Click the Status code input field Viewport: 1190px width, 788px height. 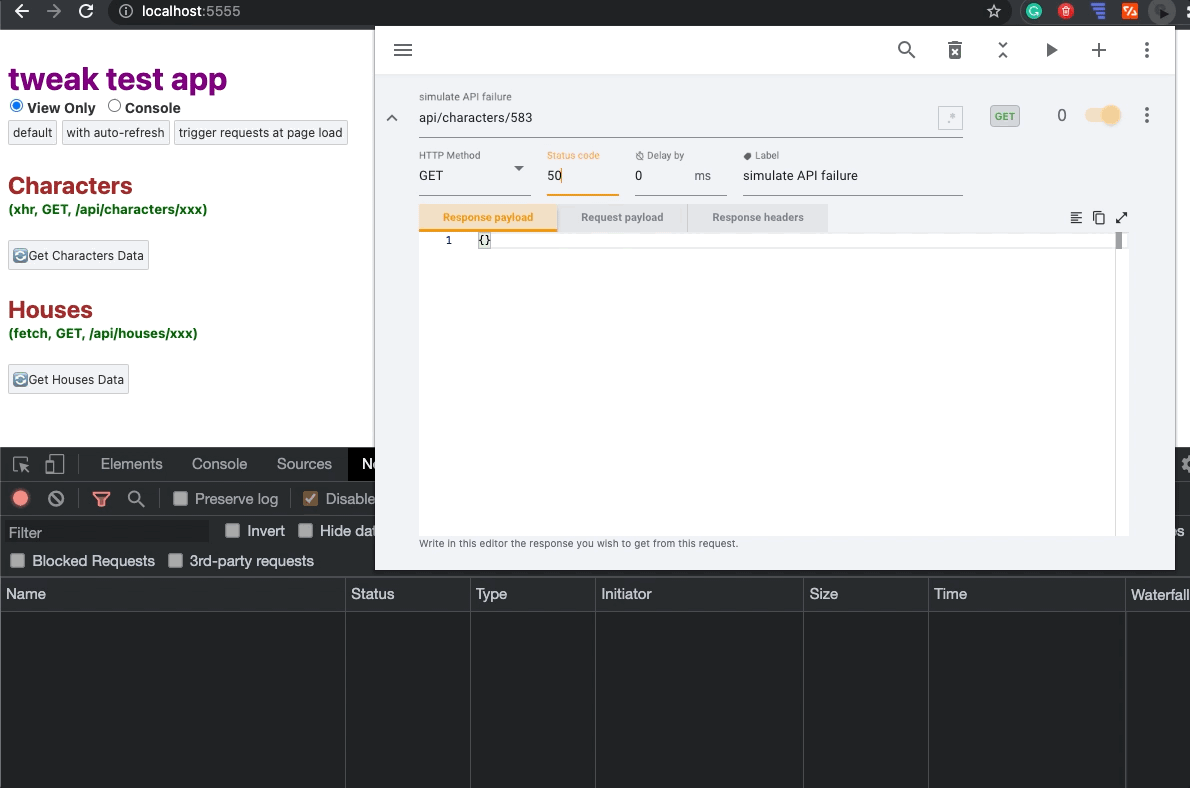click(581, 175)
